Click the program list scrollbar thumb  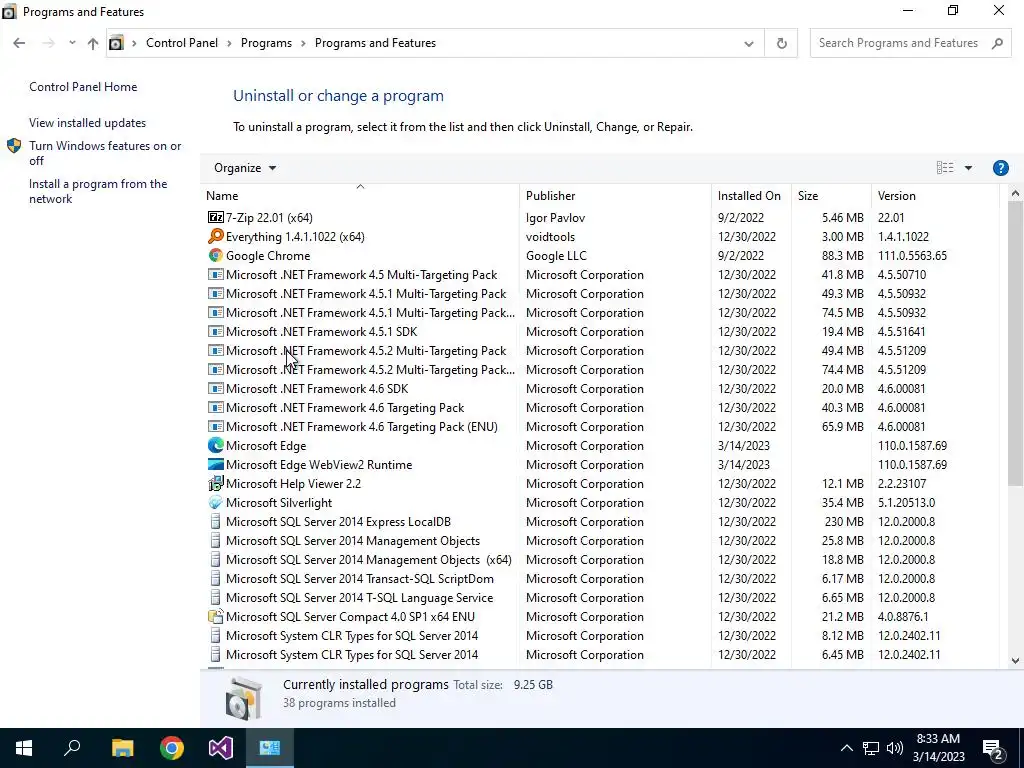tap(1015, 344)
